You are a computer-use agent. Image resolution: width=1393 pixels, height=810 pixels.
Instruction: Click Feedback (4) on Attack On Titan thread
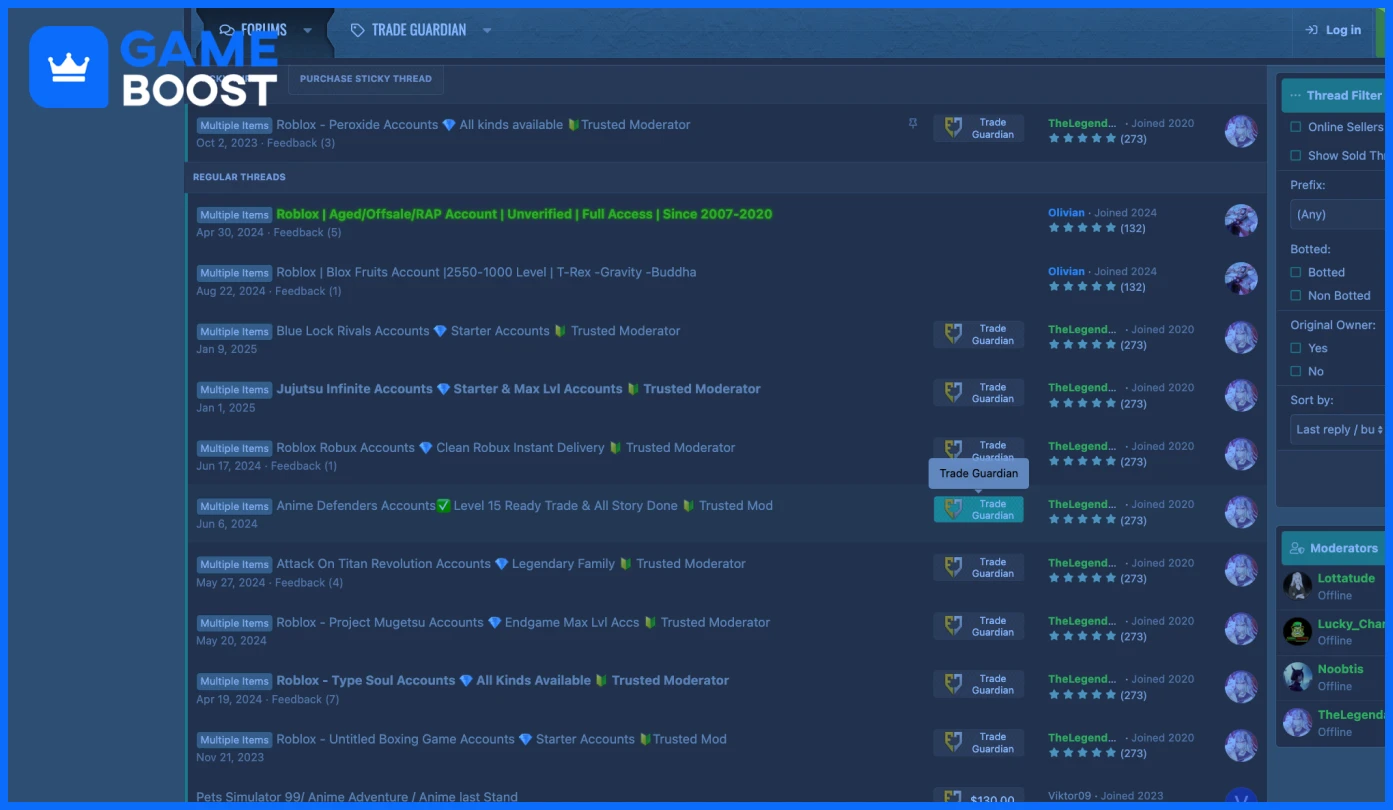pyautogui.click(x=309, y=583)
